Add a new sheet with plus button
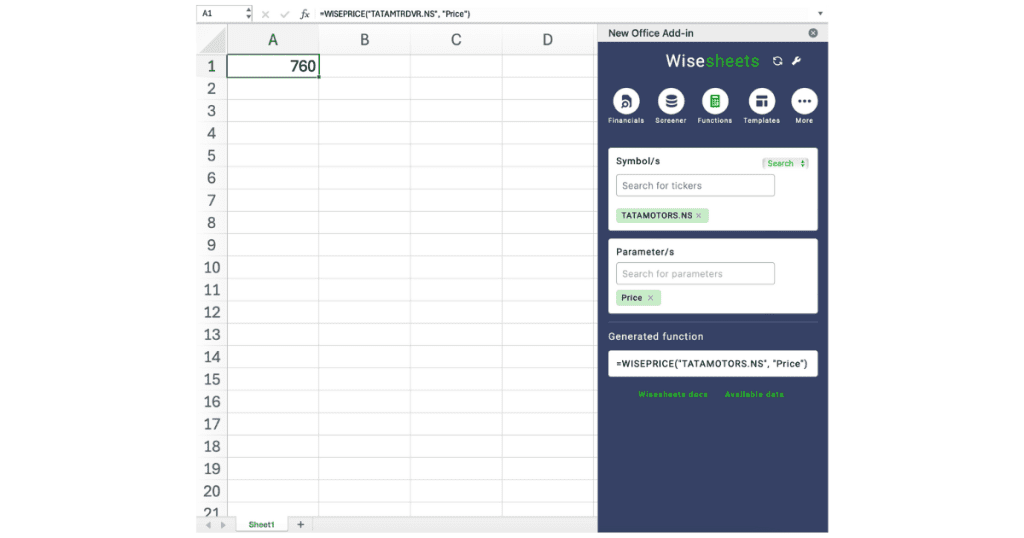 click(x=300, y=524)
